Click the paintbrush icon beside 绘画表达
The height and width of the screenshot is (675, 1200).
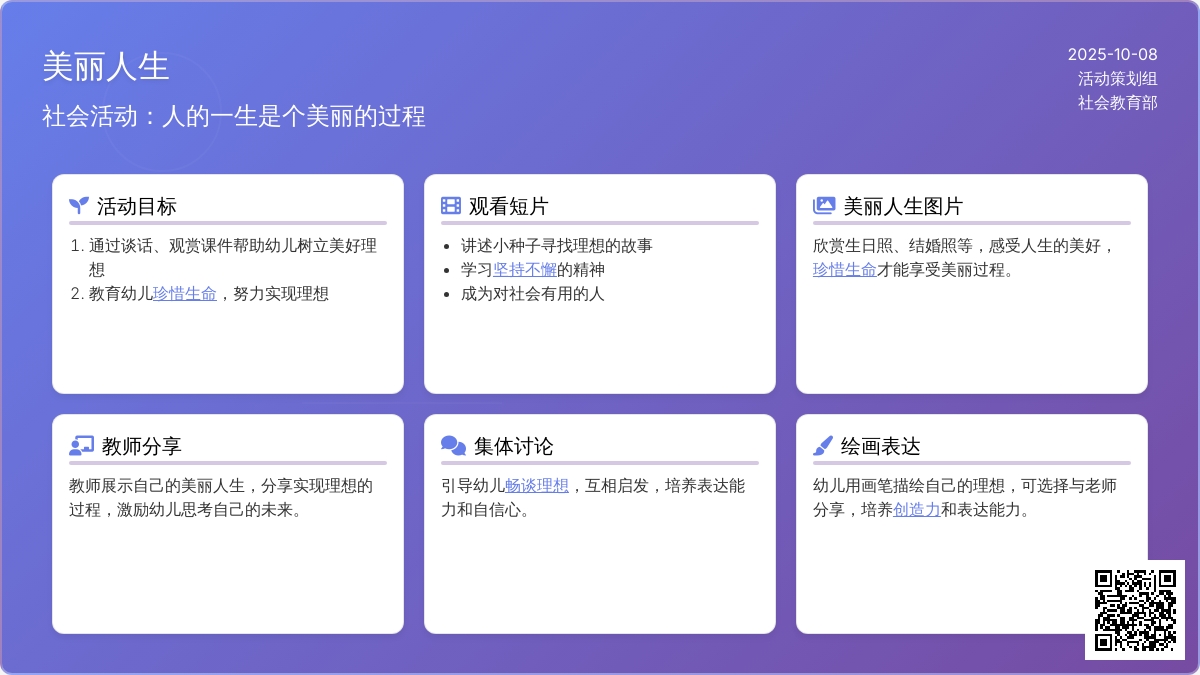823,446
